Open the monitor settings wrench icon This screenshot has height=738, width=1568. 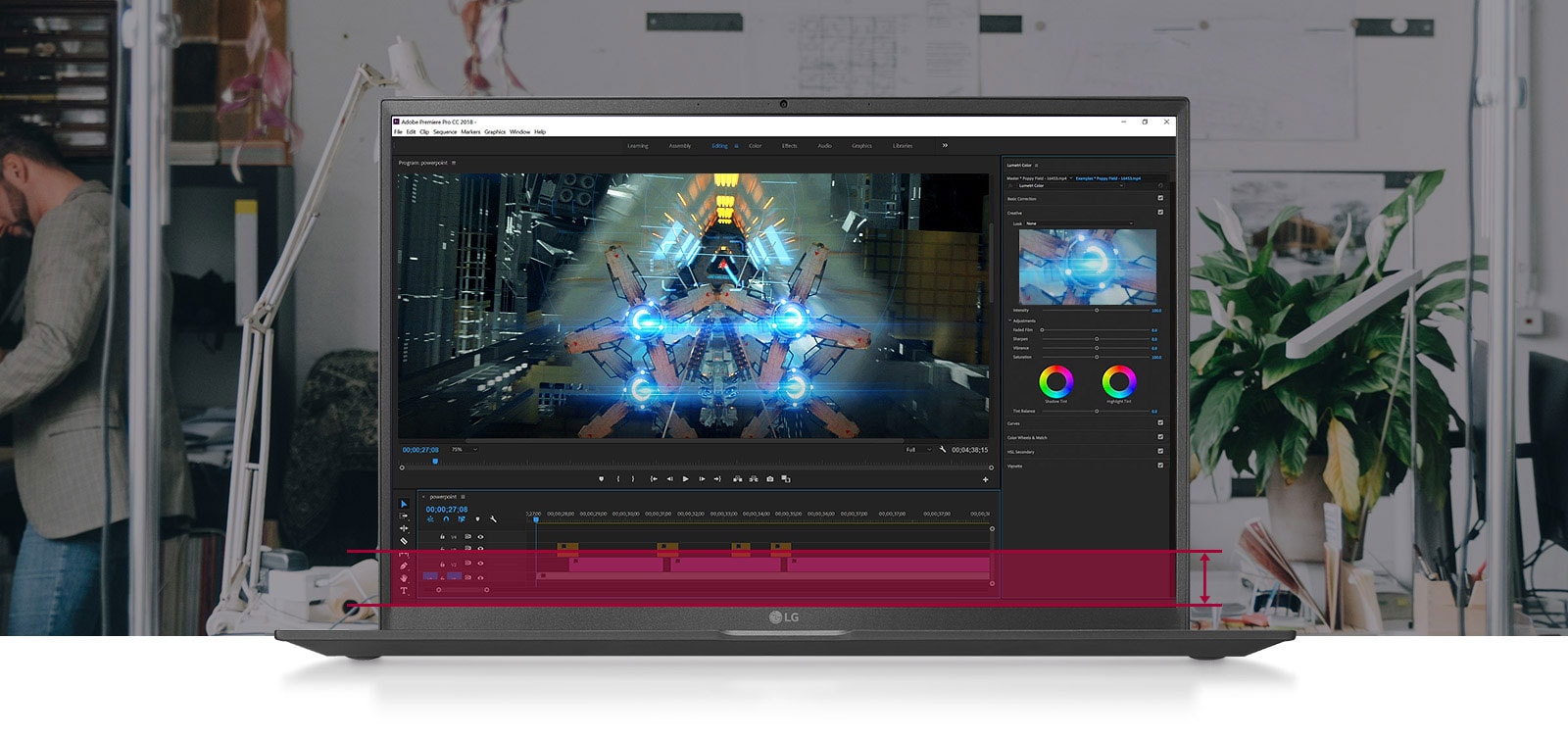[x=943, y=450]
